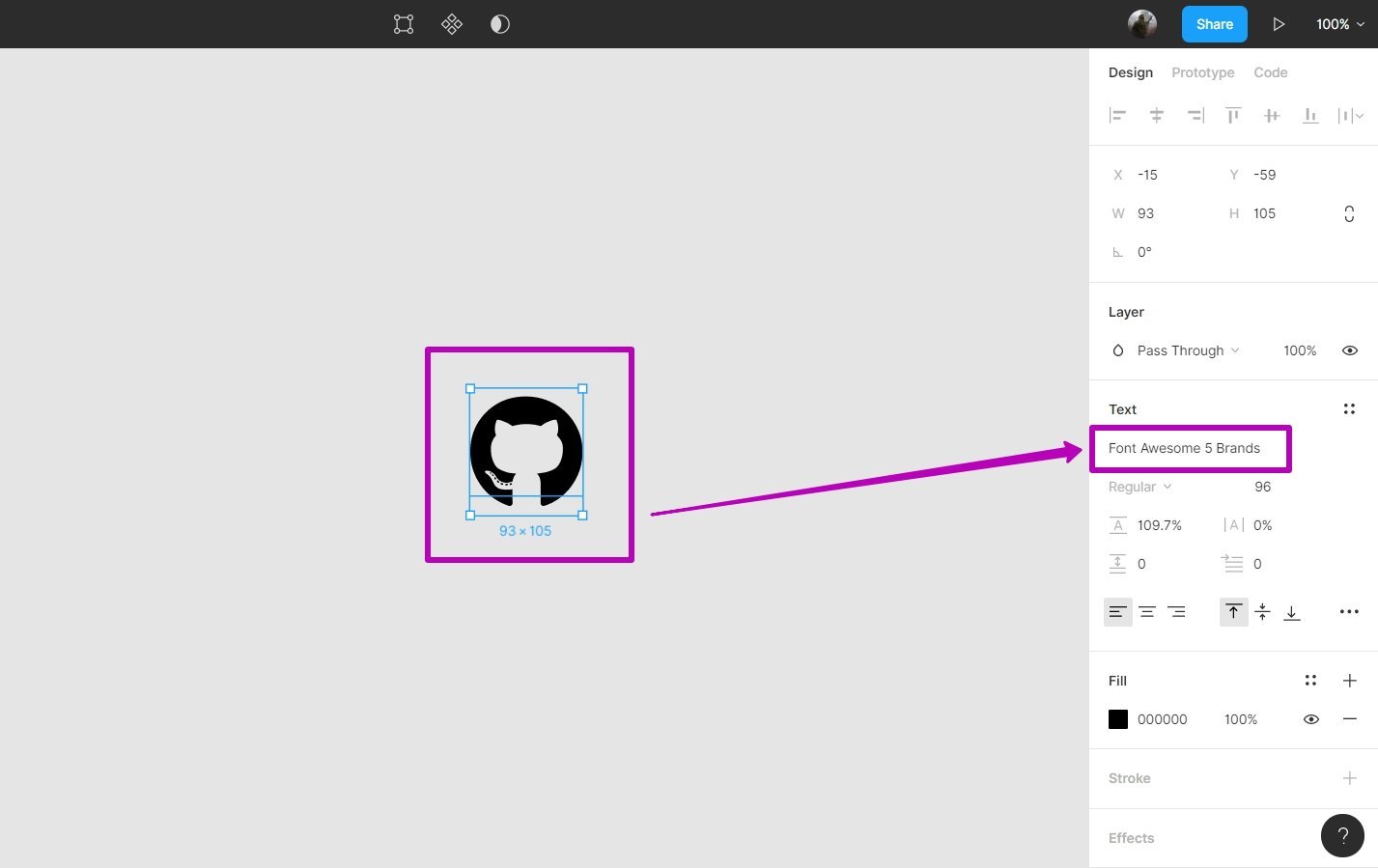Switch to the Code tab
Viewport: 1378px width, 868px height.
coord(1270,72)
